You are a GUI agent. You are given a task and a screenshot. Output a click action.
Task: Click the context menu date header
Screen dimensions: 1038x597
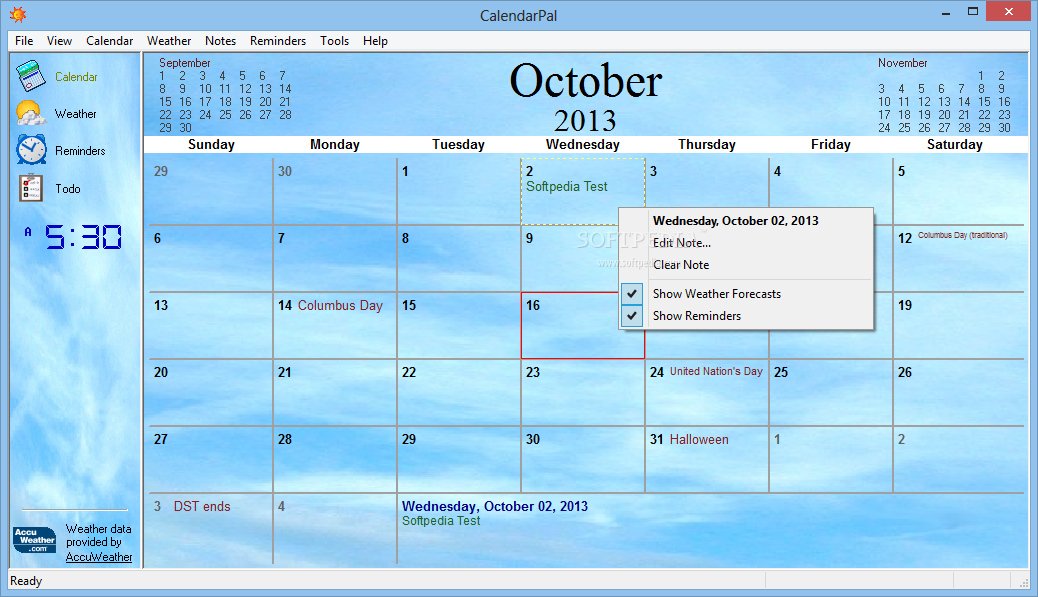735,221
